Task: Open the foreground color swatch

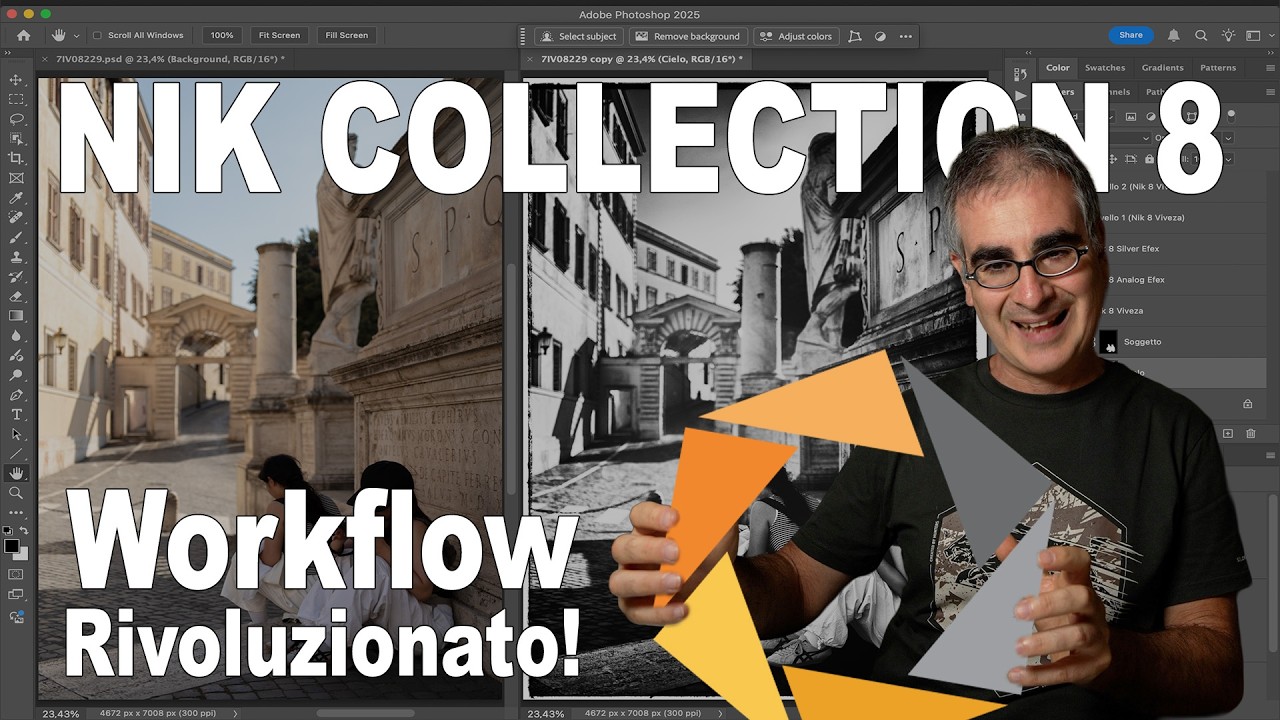Action: point(12,546)
